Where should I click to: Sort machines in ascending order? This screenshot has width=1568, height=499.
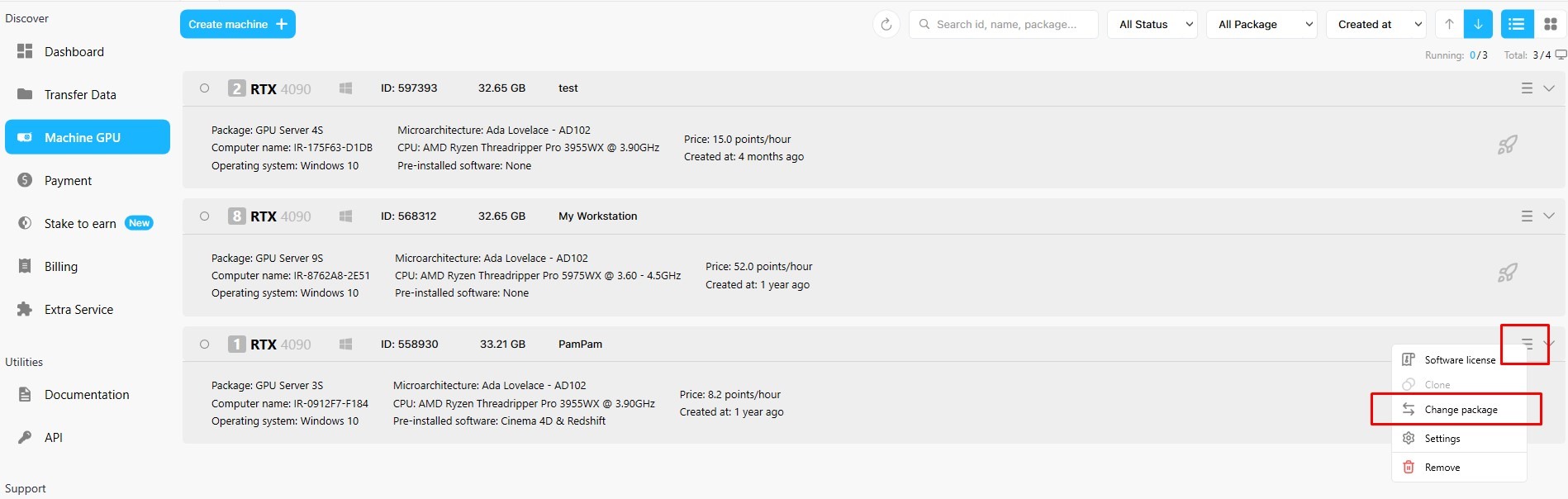pyautogui.click(x=1449, y=25)
